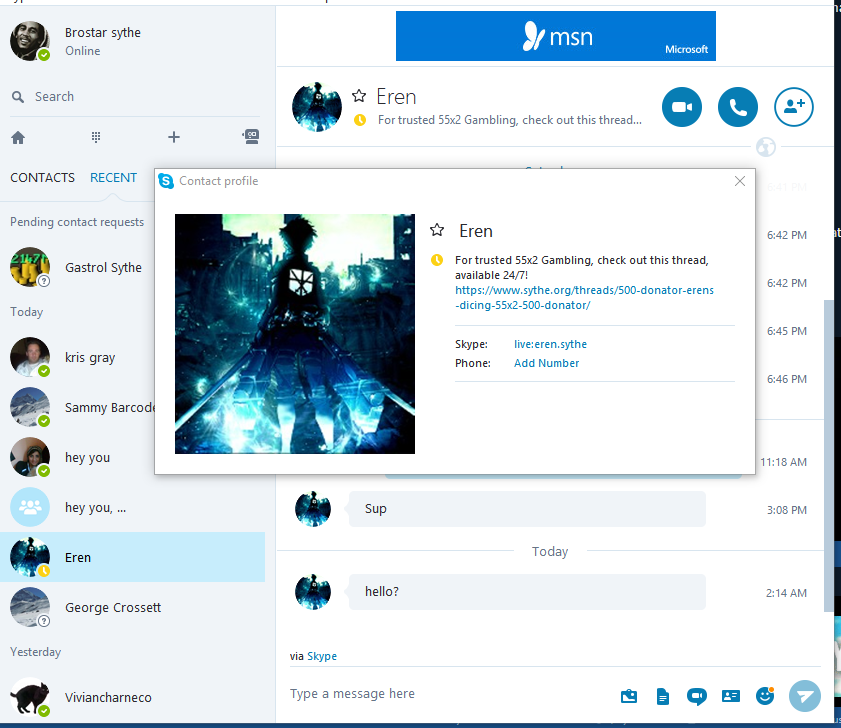Click Eren's mood message in chat header

(x=510, y=120)
